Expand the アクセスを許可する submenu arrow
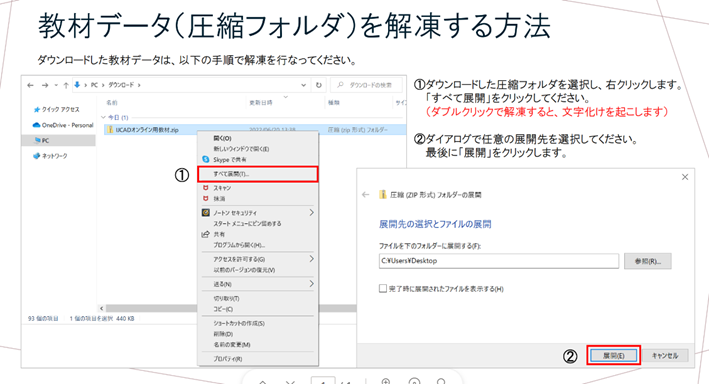Viewport: 709px width, 384px height. 311,259
